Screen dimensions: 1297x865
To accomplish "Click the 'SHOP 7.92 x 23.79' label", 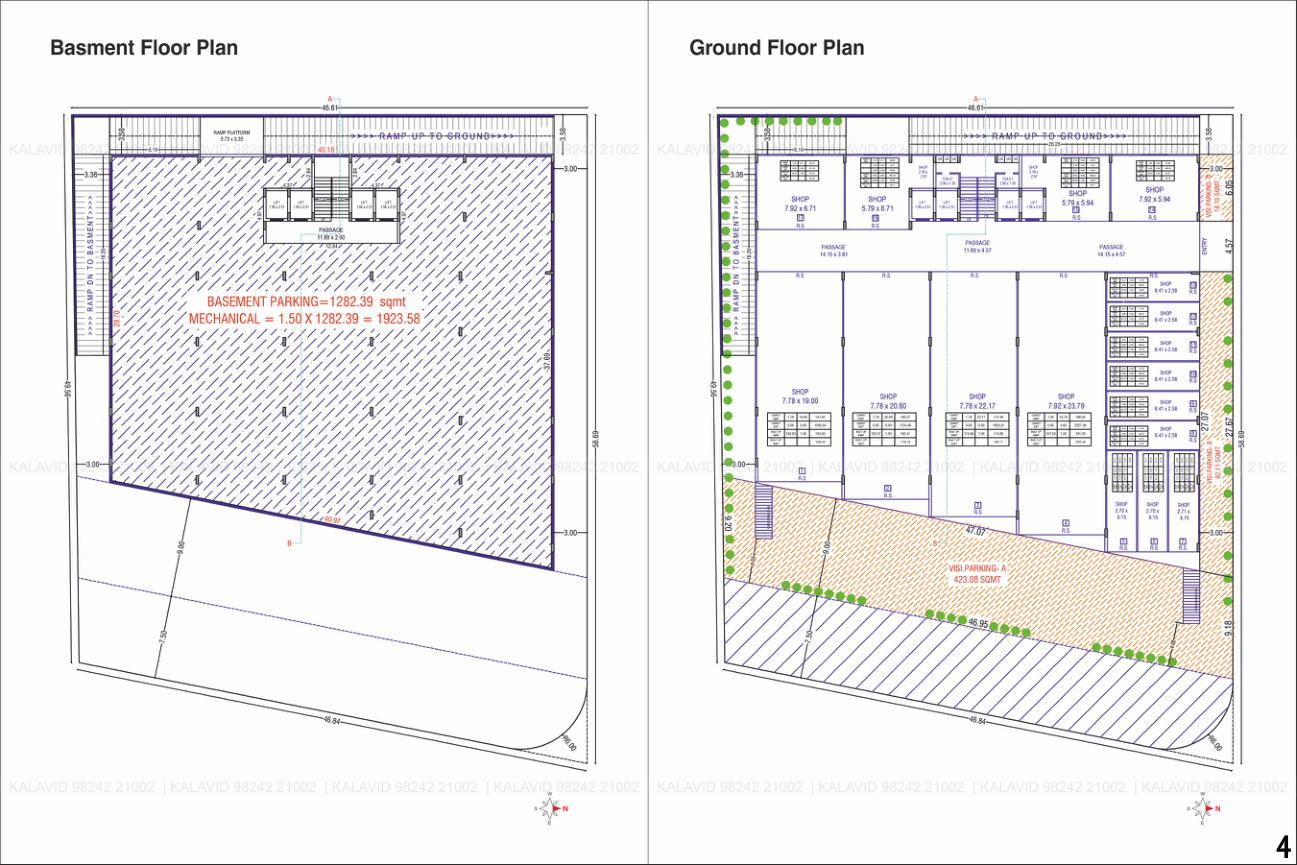I will coord(1066,401).
